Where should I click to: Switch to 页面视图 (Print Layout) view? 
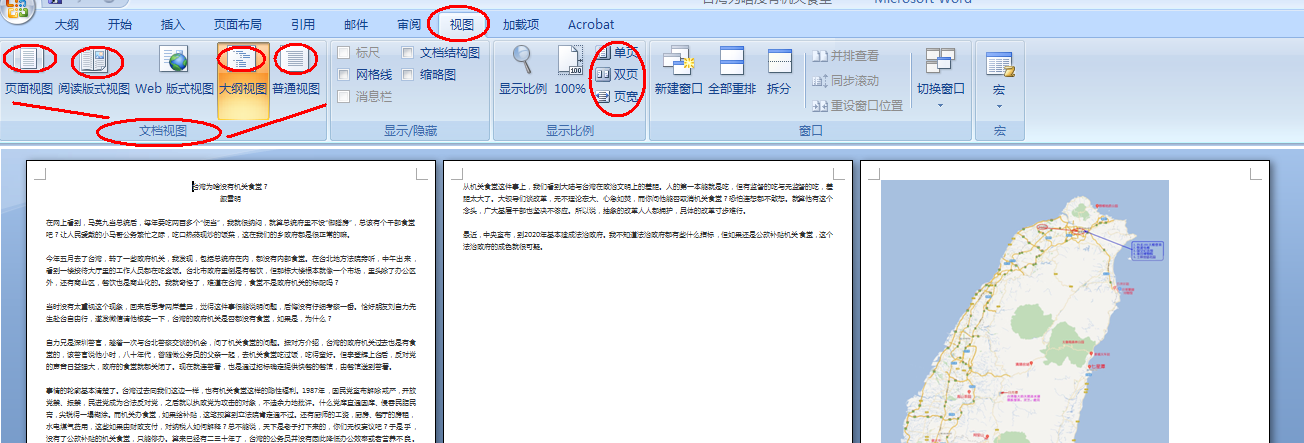29,70
